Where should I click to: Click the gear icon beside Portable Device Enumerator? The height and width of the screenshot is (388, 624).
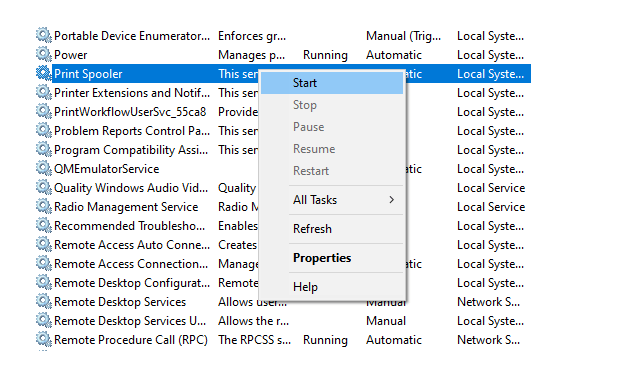pos(44,35)
